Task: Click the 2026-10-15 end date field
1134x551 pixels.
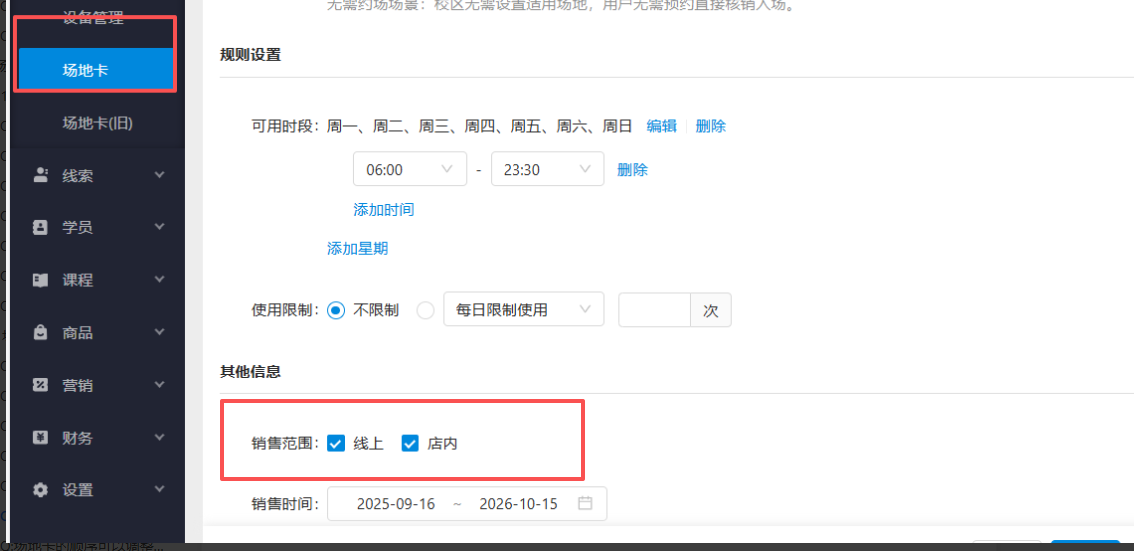Action: point(519,504)
